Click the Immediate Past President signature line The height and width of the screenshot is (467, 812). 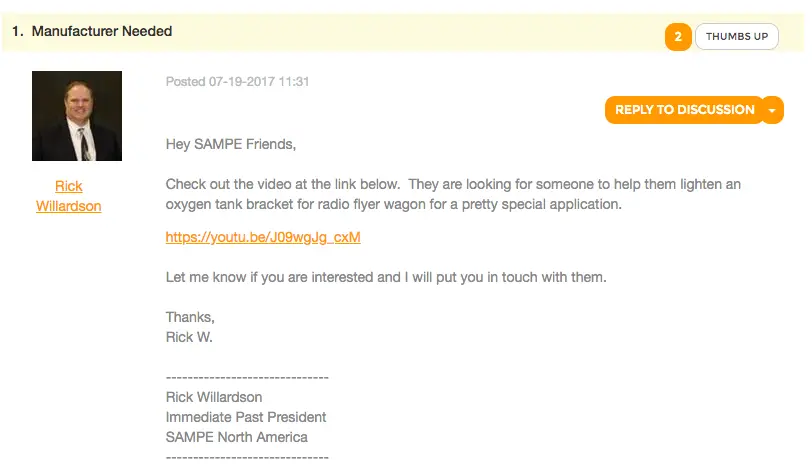pyautogui.click(x=246, y=417)
